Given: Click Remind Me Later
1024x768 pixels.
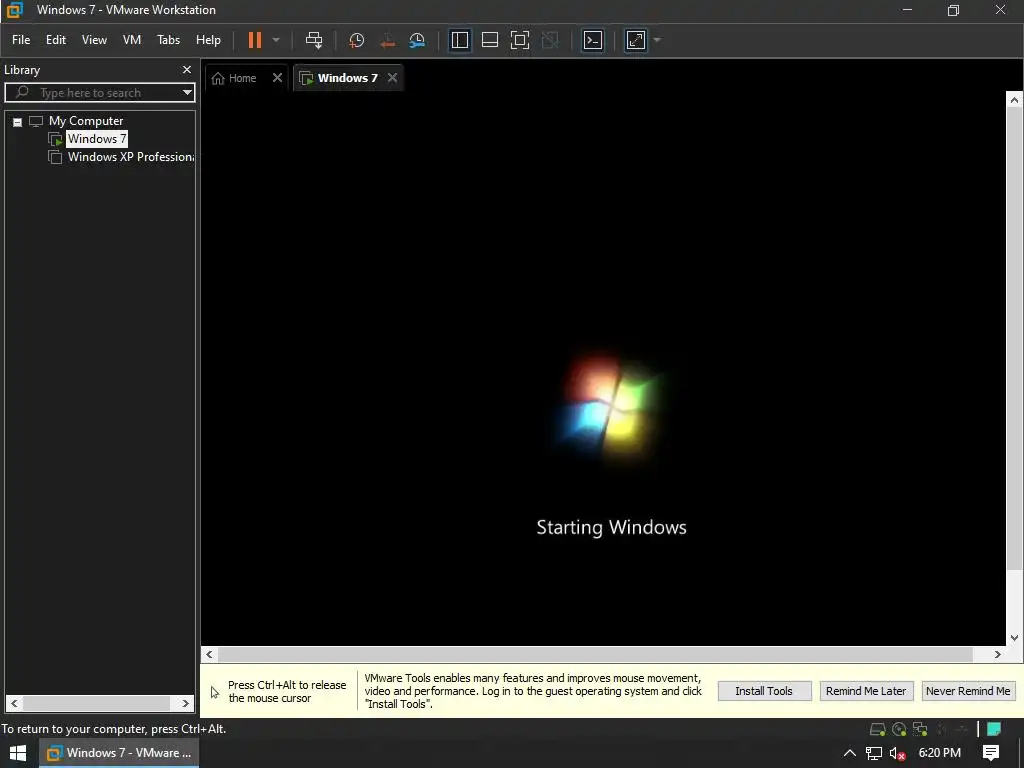Looking at the screenshot, I should pos(866,691).
